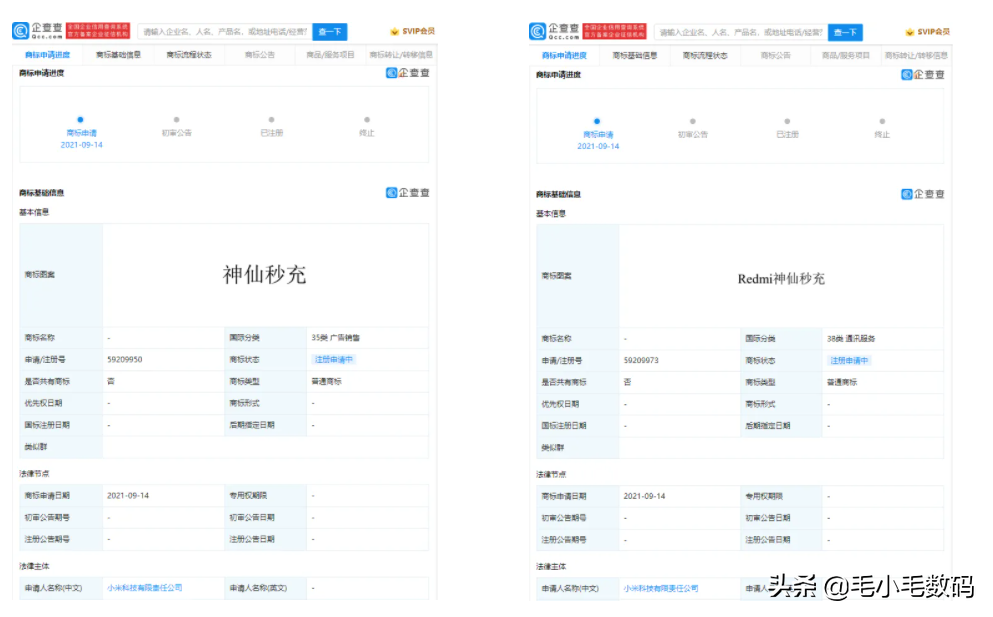Click the Redmi神仙秒充 trademark image

[781, 279]
